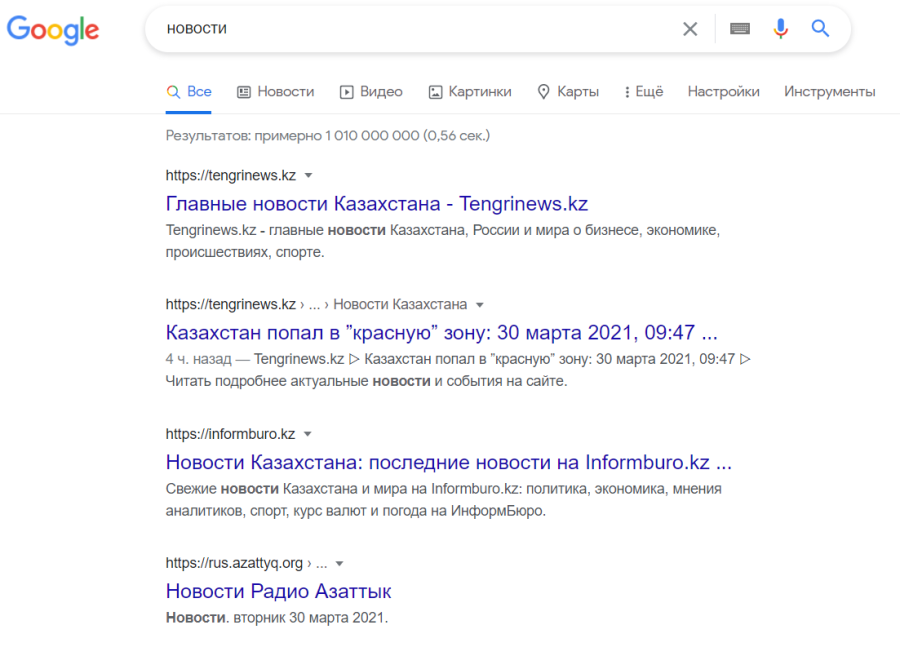The image size is (900, 656).
Task: Expand dropdown arrow next to https://tengrinews.kz first result
Action: 308,176
